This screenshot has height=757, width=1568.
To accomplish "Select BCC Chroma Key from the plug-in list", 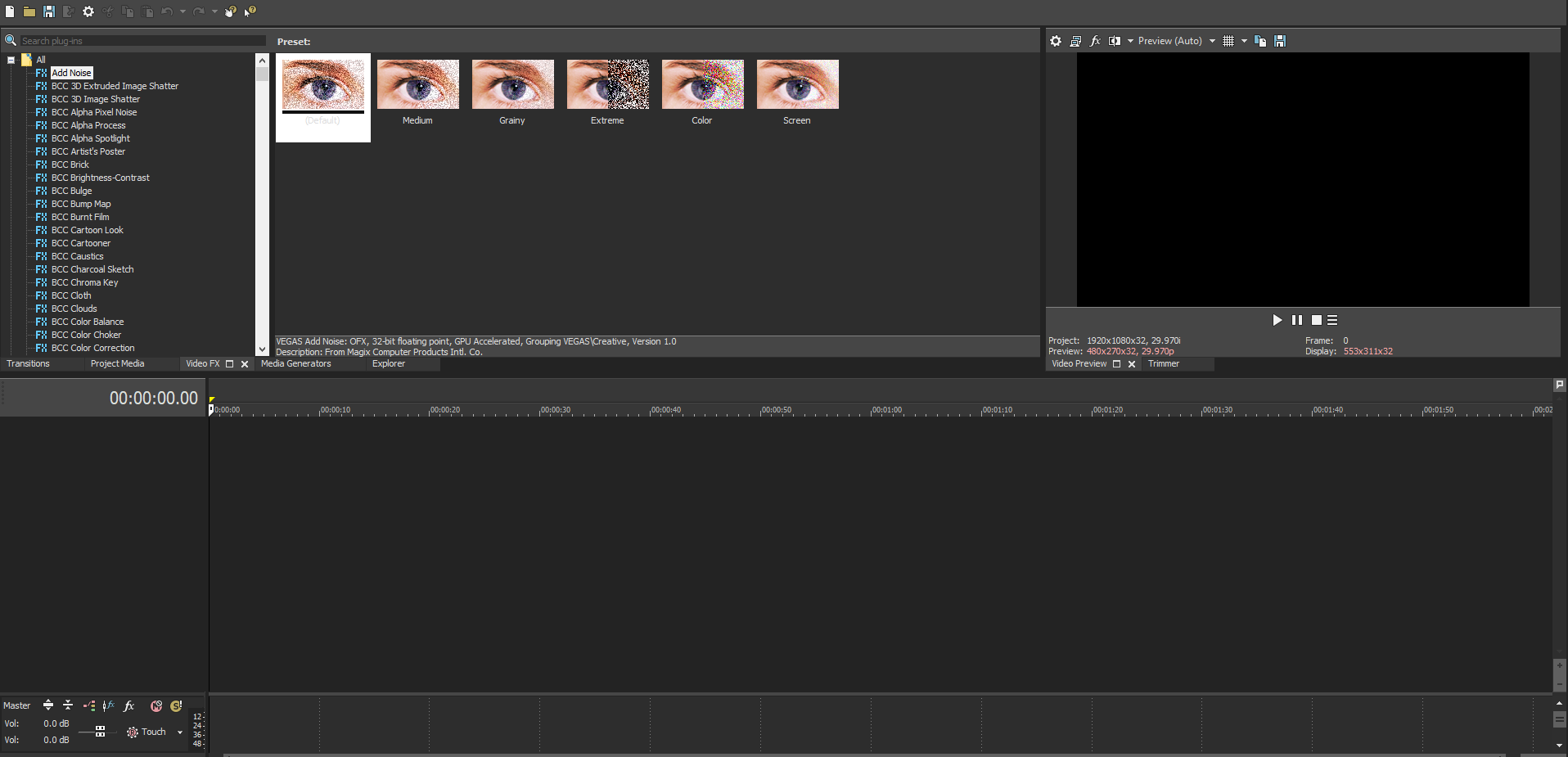I will pos(84,282).
